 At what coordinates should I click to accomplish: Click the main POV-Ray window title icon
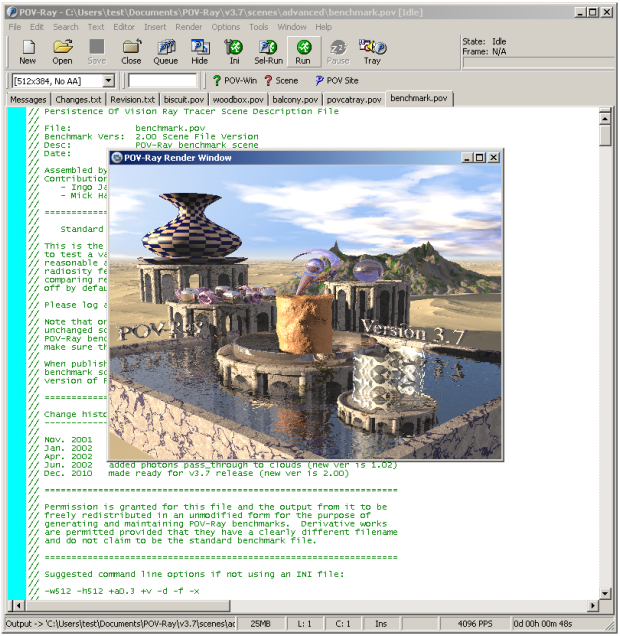[x=12, y=12]
